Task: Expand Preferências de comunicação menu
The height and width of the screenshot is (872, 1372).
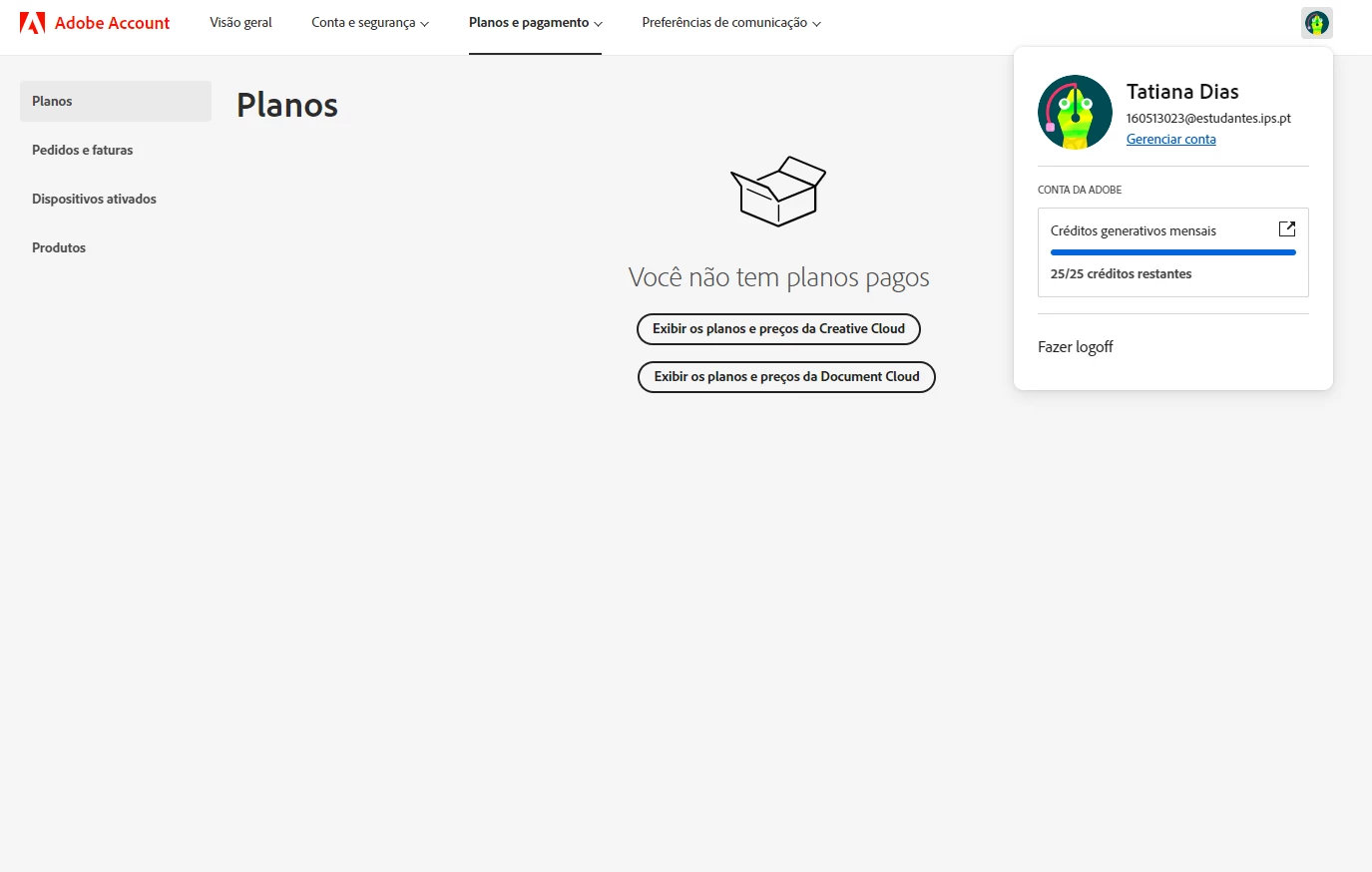Action: point(731,22)
